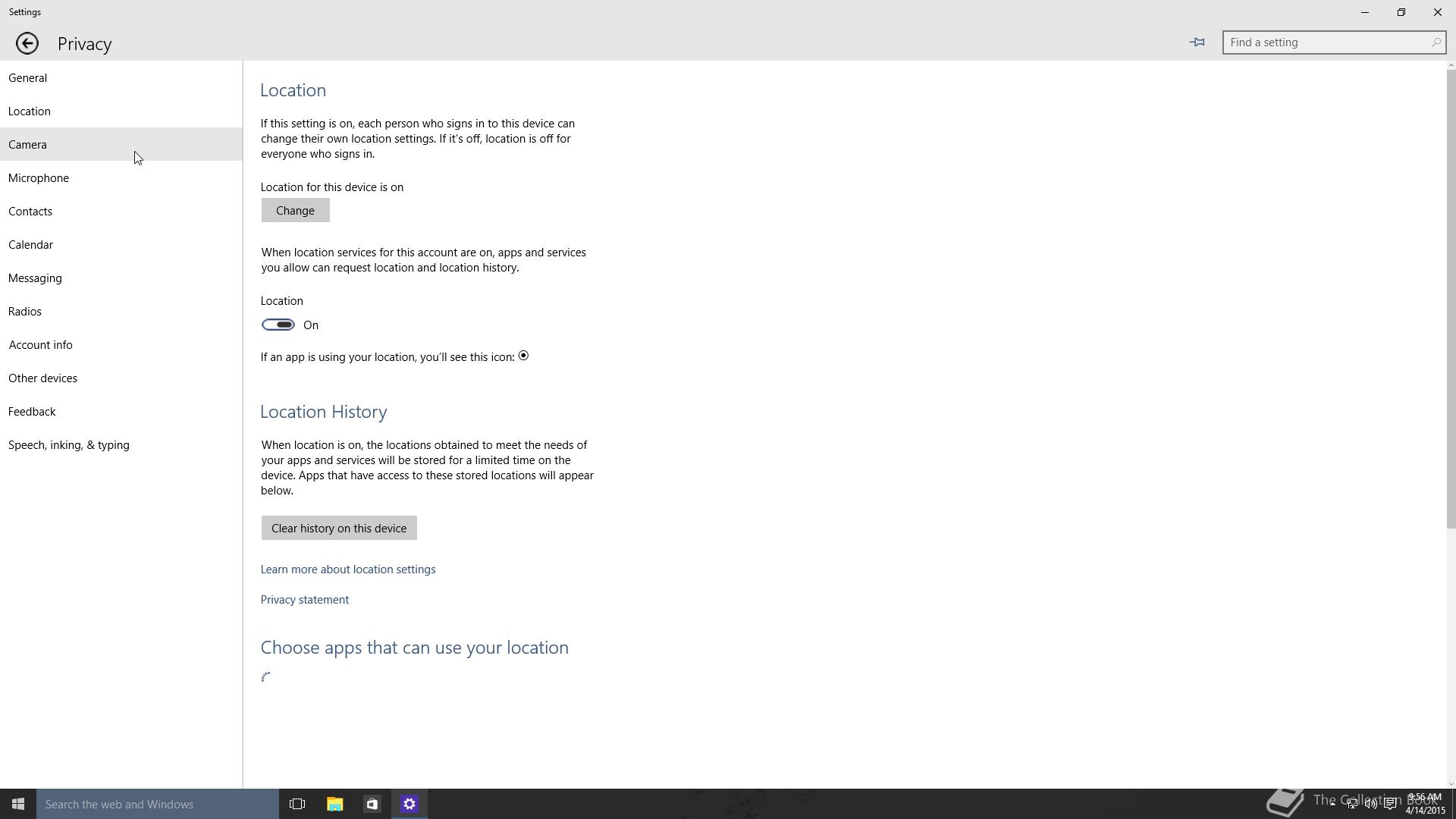Click the Change button for device location
Screen dimensions: 1456x819
click(295, 210)
